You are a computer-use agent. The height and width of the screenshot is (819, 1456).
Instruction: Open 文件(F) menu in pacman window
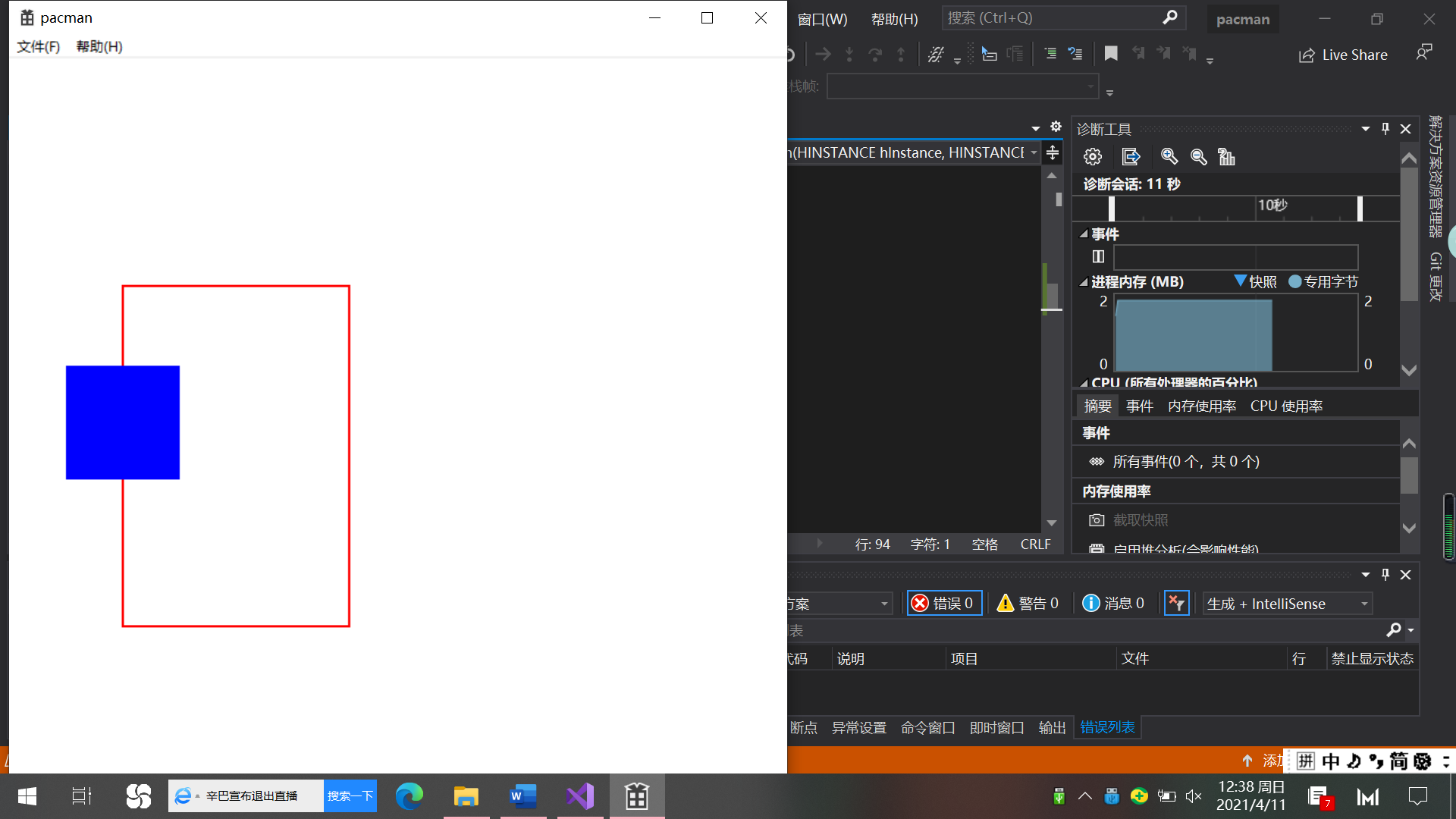(x=38, y=46)
